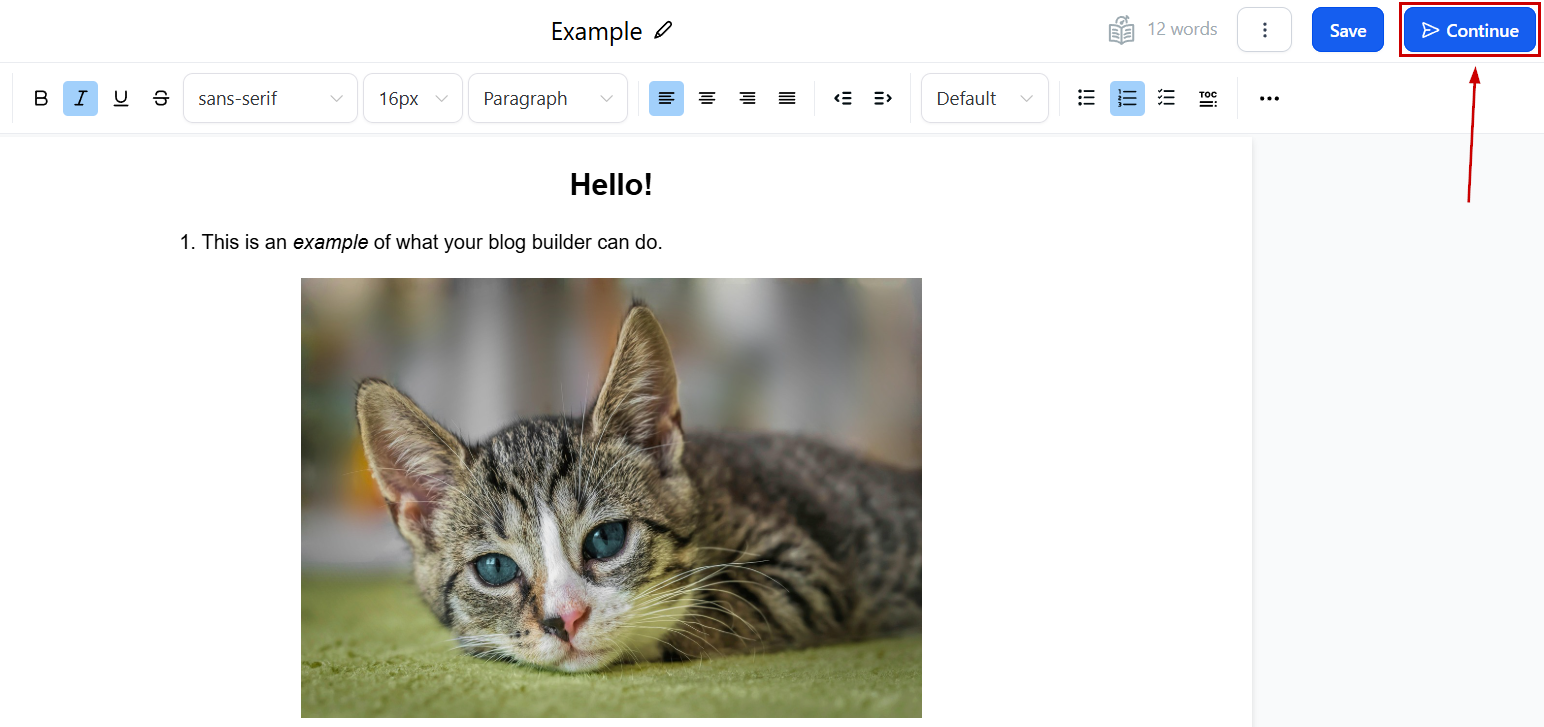Open the Paragraph style dropdown
This screenshot has width=1544, height=727.
(x=548, y=98)
